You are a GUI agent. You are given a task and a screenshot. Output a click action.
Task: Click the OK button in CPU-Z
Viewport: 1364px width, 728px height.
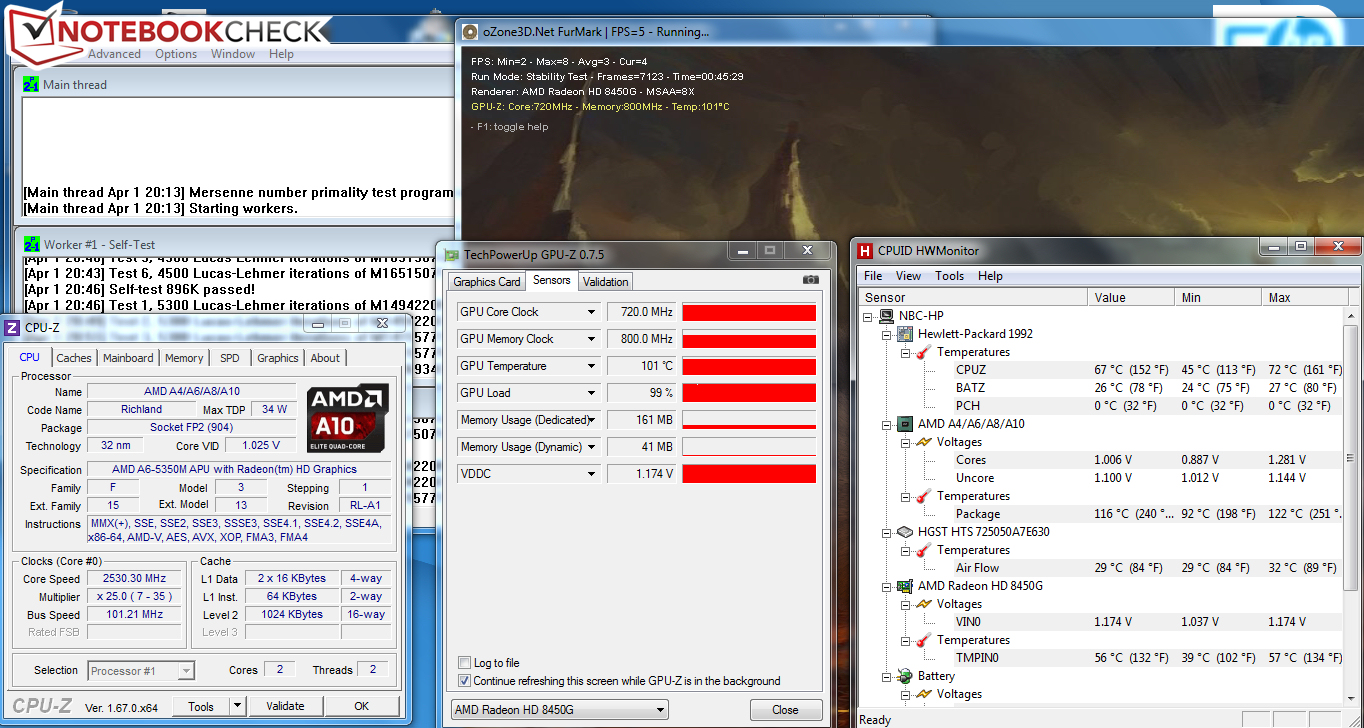pos(362,706)
